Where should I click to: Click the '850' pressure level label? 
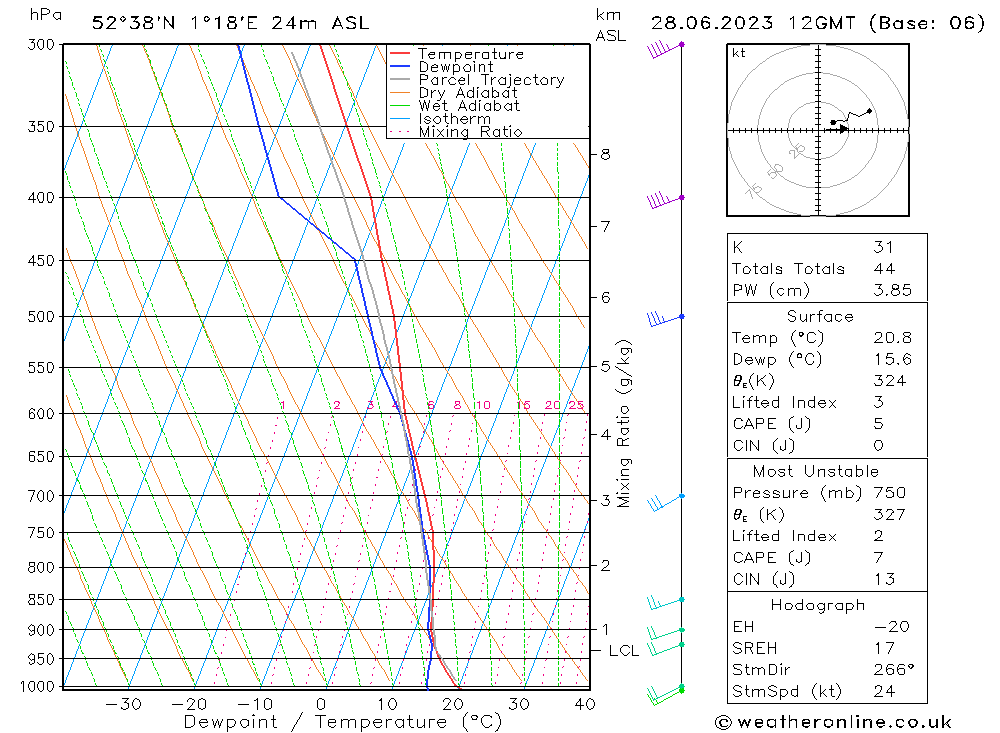tap(41, 600)
